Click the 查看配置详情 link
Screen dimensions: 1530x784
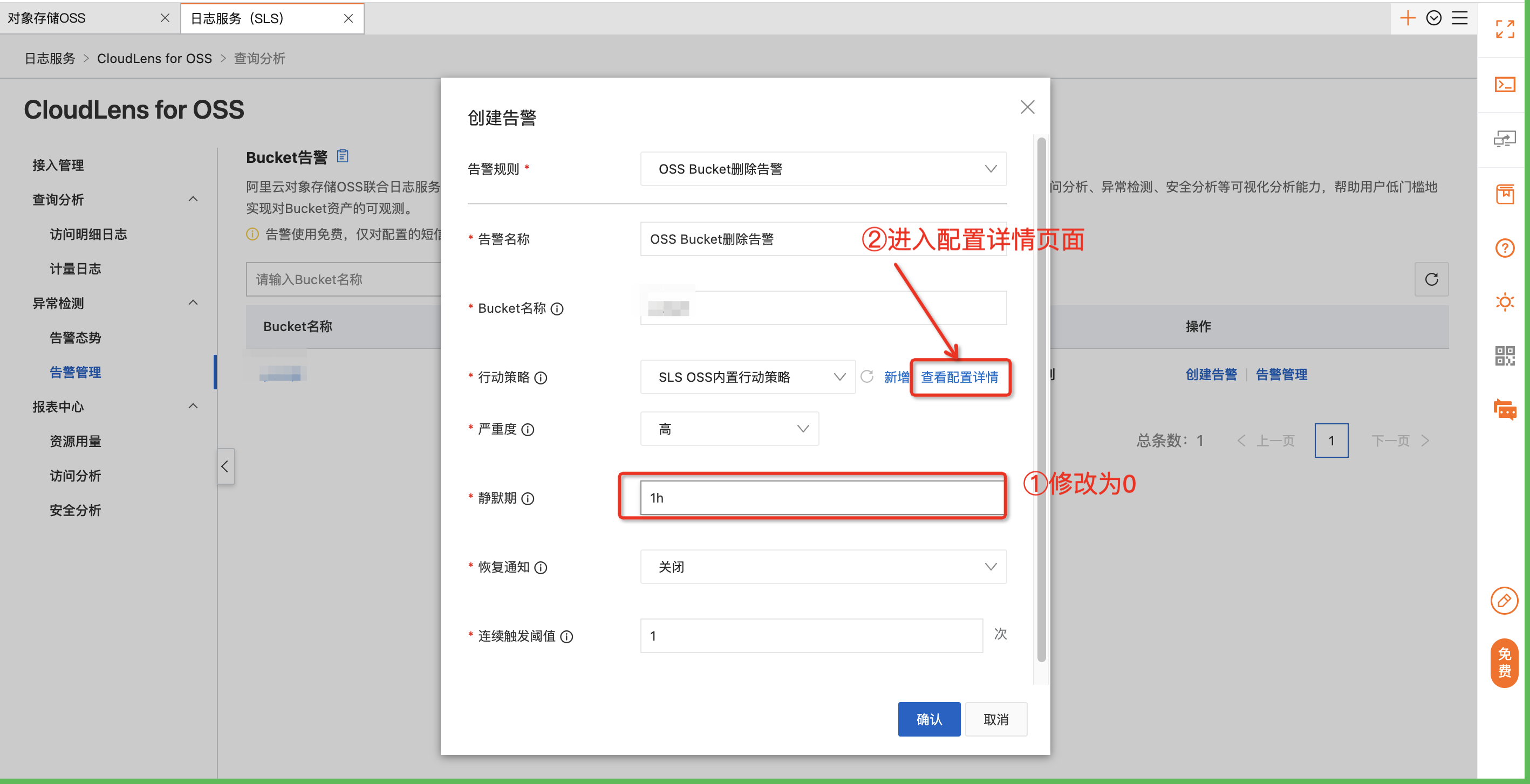959,377
